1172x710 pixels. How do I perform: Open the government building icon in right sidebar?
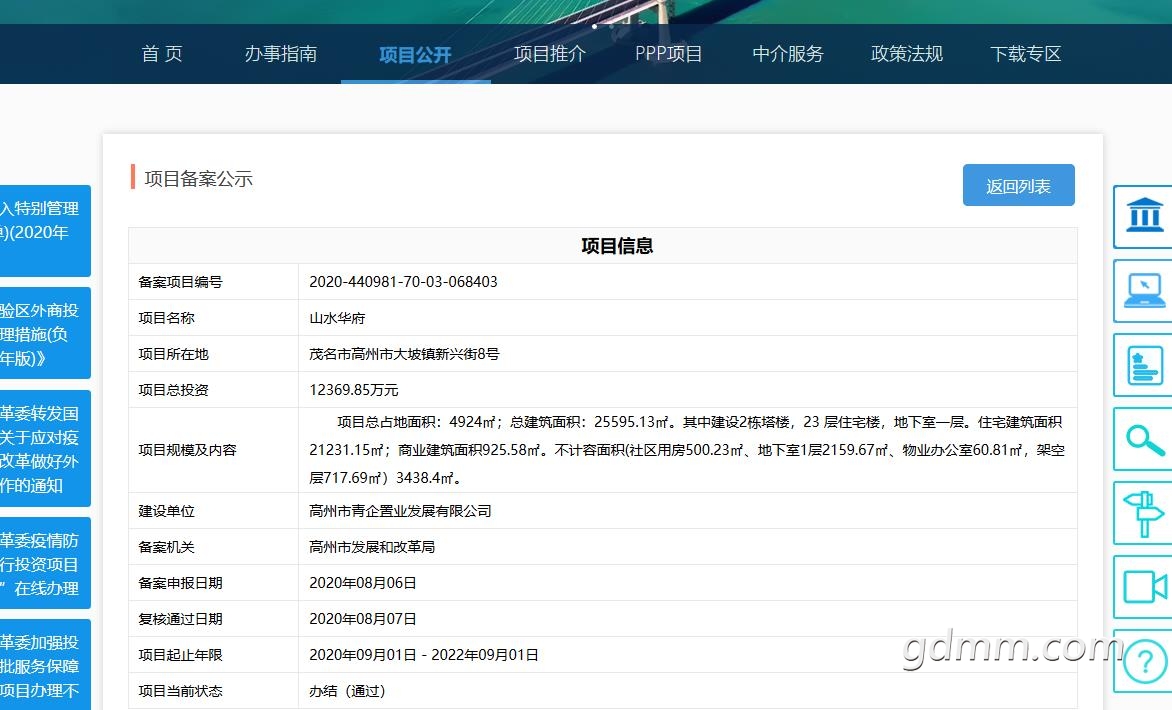point(1144,217)
